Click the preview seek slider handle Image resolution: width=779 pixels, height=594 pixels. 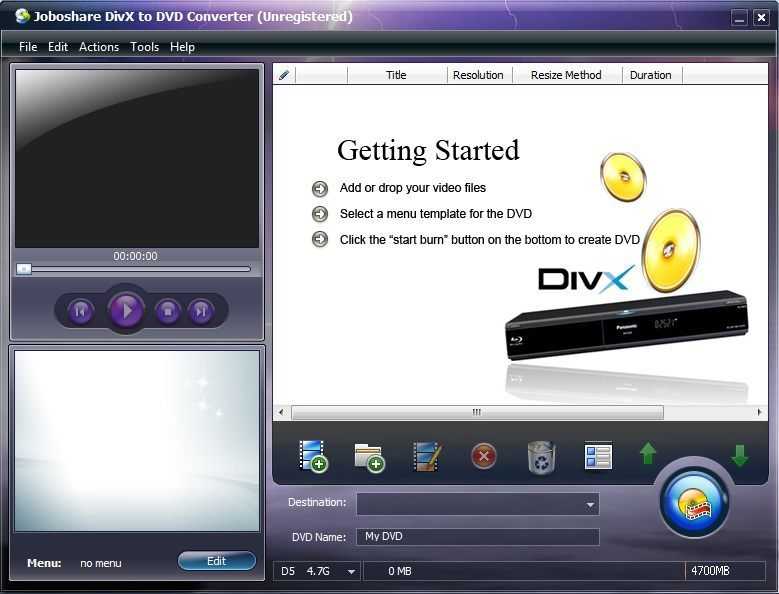tap(24, 269)
